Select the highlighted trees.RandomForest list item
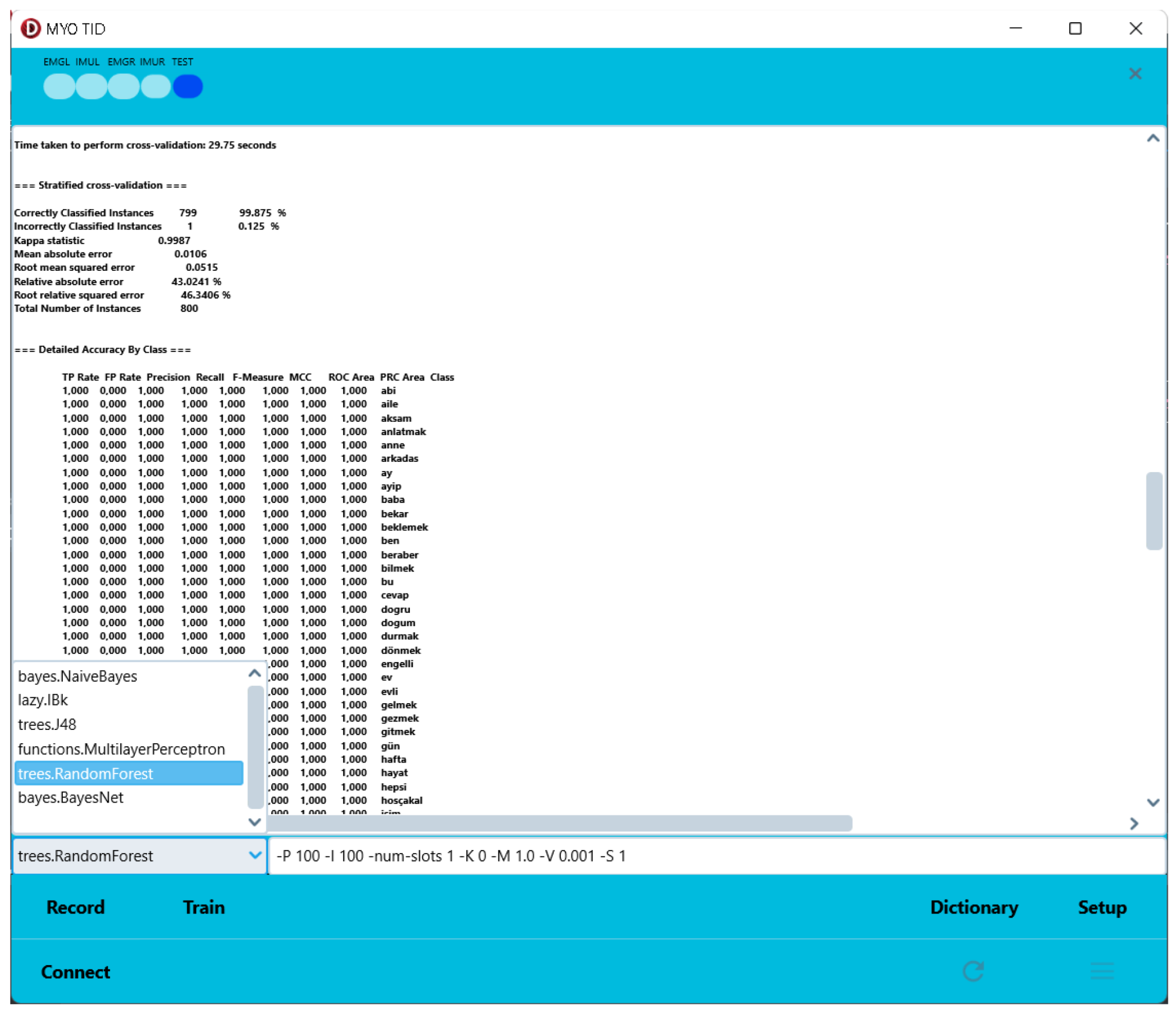1176x1014 pixels. click(129, 773)
